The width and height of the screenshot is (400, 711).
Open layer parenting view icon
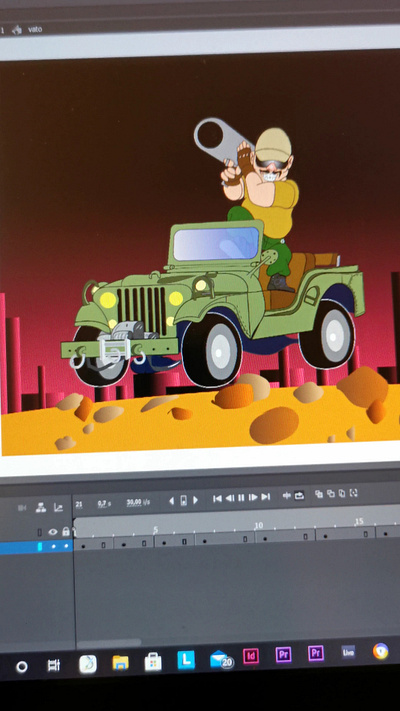[x=41, y=507]
